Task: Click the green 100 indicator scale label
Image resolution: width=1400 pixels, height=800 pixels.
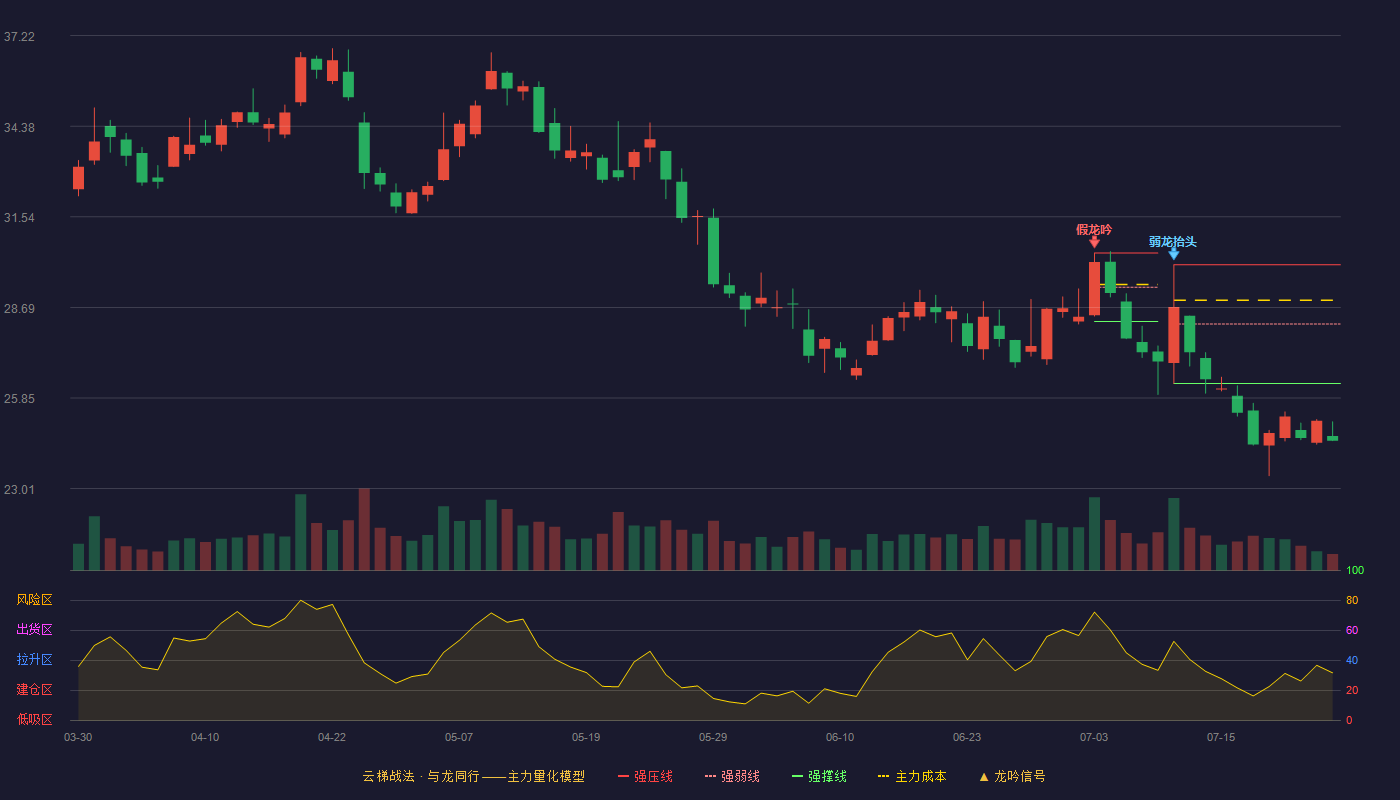Action: click(1355, 571)
